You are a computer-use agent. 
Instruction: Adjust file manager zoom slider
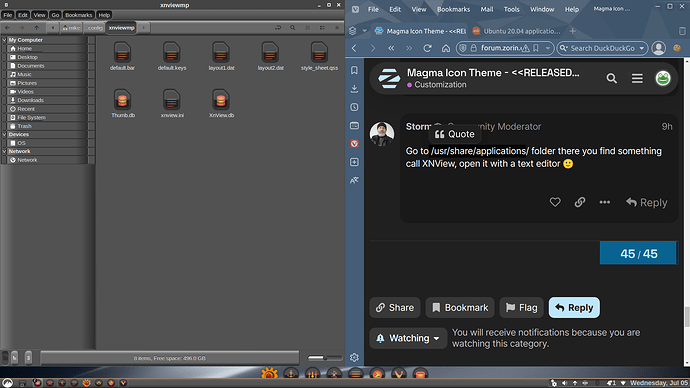pyautogui.click(x=325, y=358)
